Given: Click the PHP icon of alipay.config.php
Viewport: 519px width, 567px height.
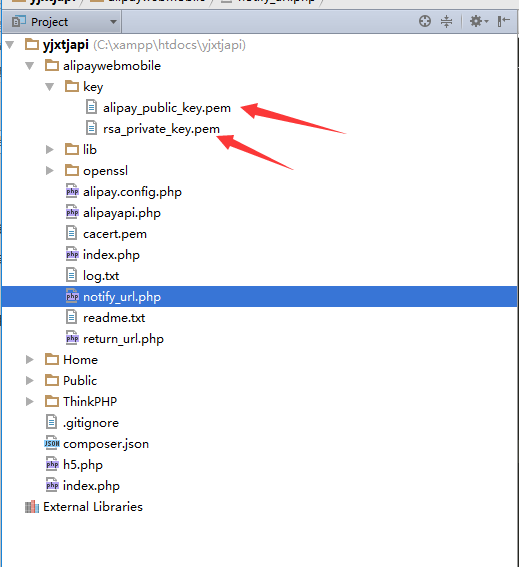Looking at the screenshot, I should point(72,191).
